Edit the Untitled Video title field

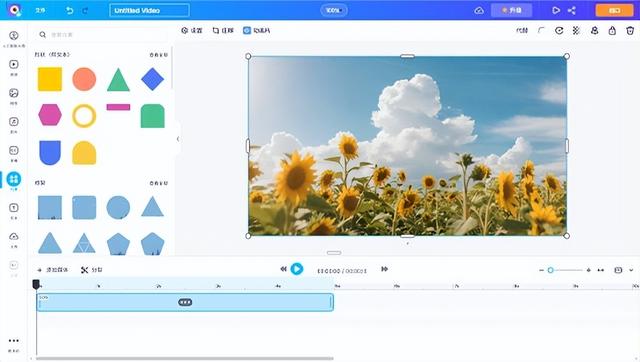149,10
